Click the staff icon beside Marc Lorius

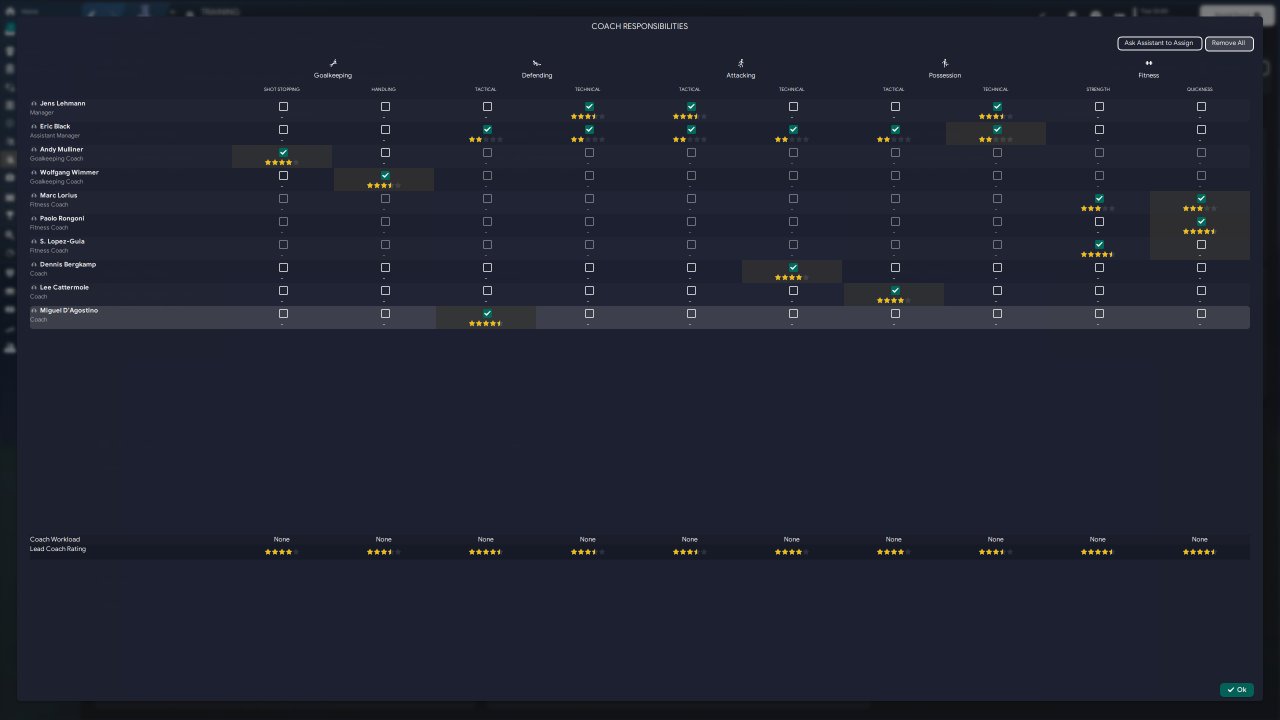tap(35, 196)
